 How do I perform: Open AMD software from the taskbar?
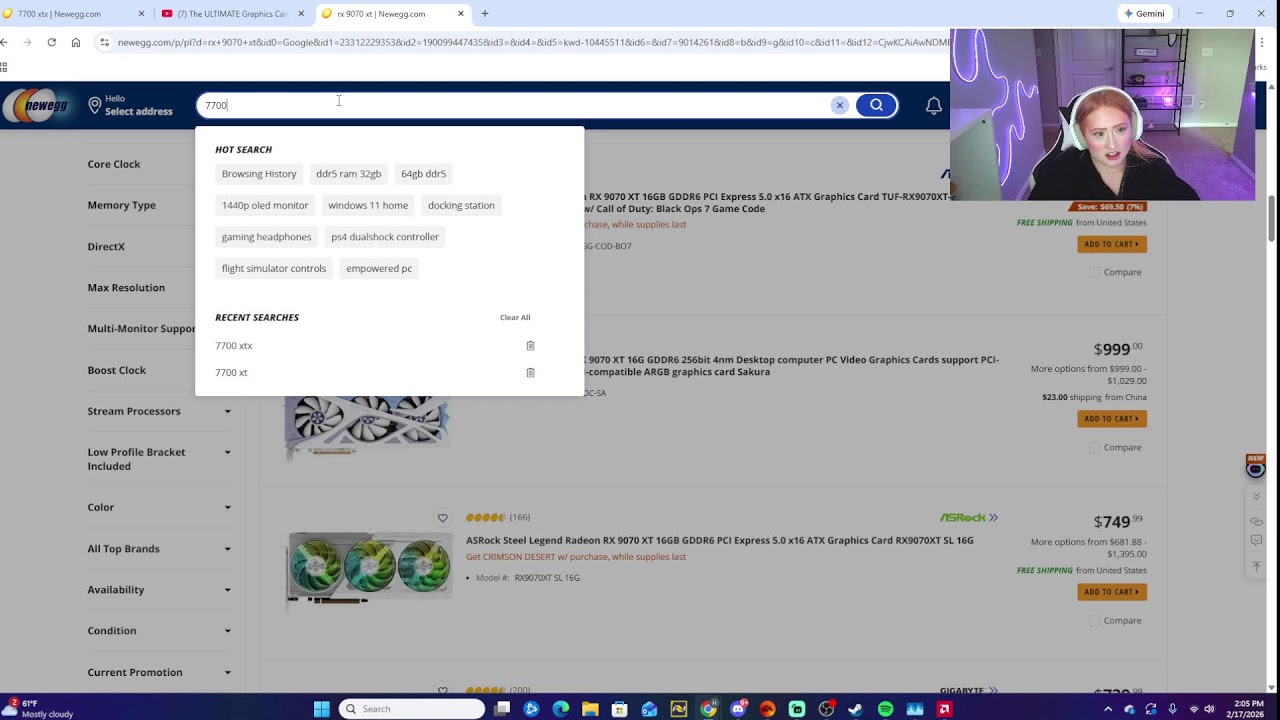pos(944,709)
